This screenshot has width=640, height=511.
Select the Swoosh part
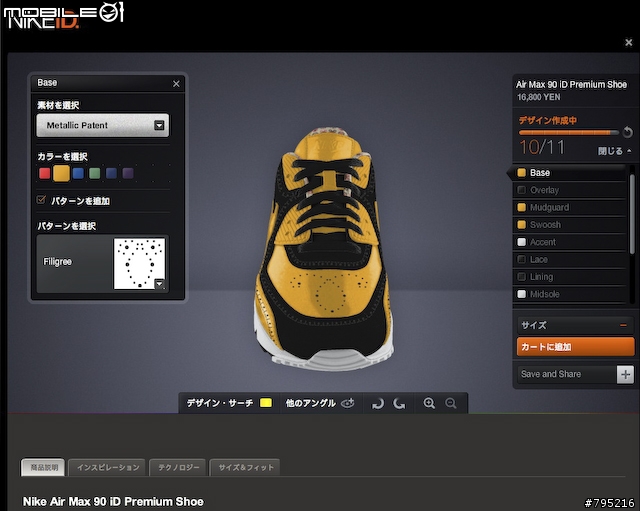pyautogui.click(x=568, y=225)
